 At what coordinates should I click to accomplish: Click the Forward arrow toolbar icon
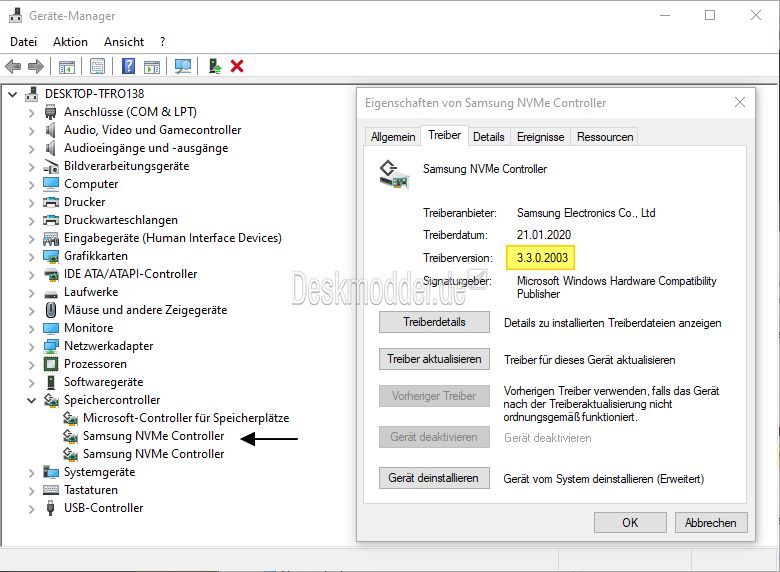tap(35, 66)
